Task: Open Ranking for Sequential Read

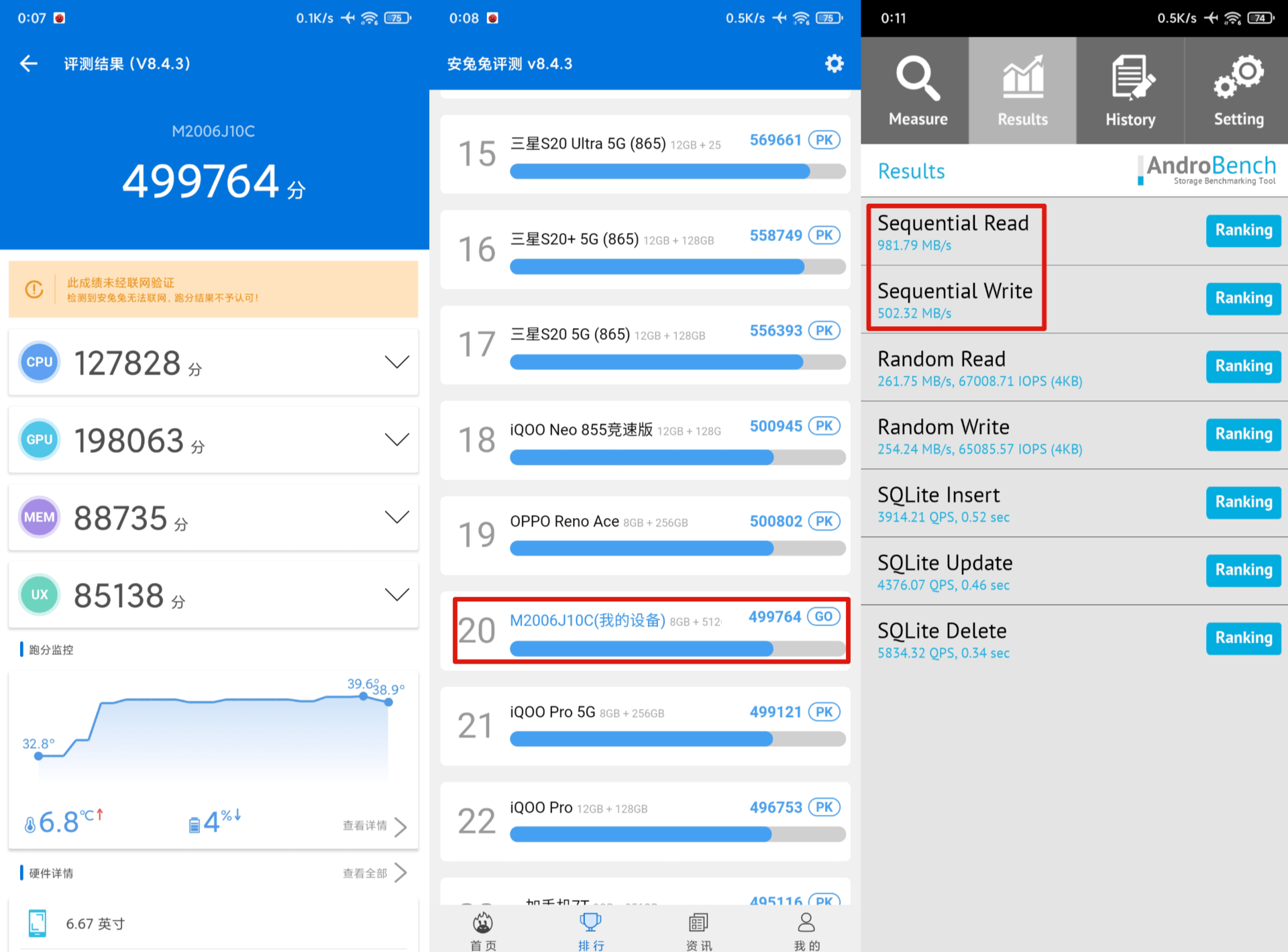Action: (1243, 231)
